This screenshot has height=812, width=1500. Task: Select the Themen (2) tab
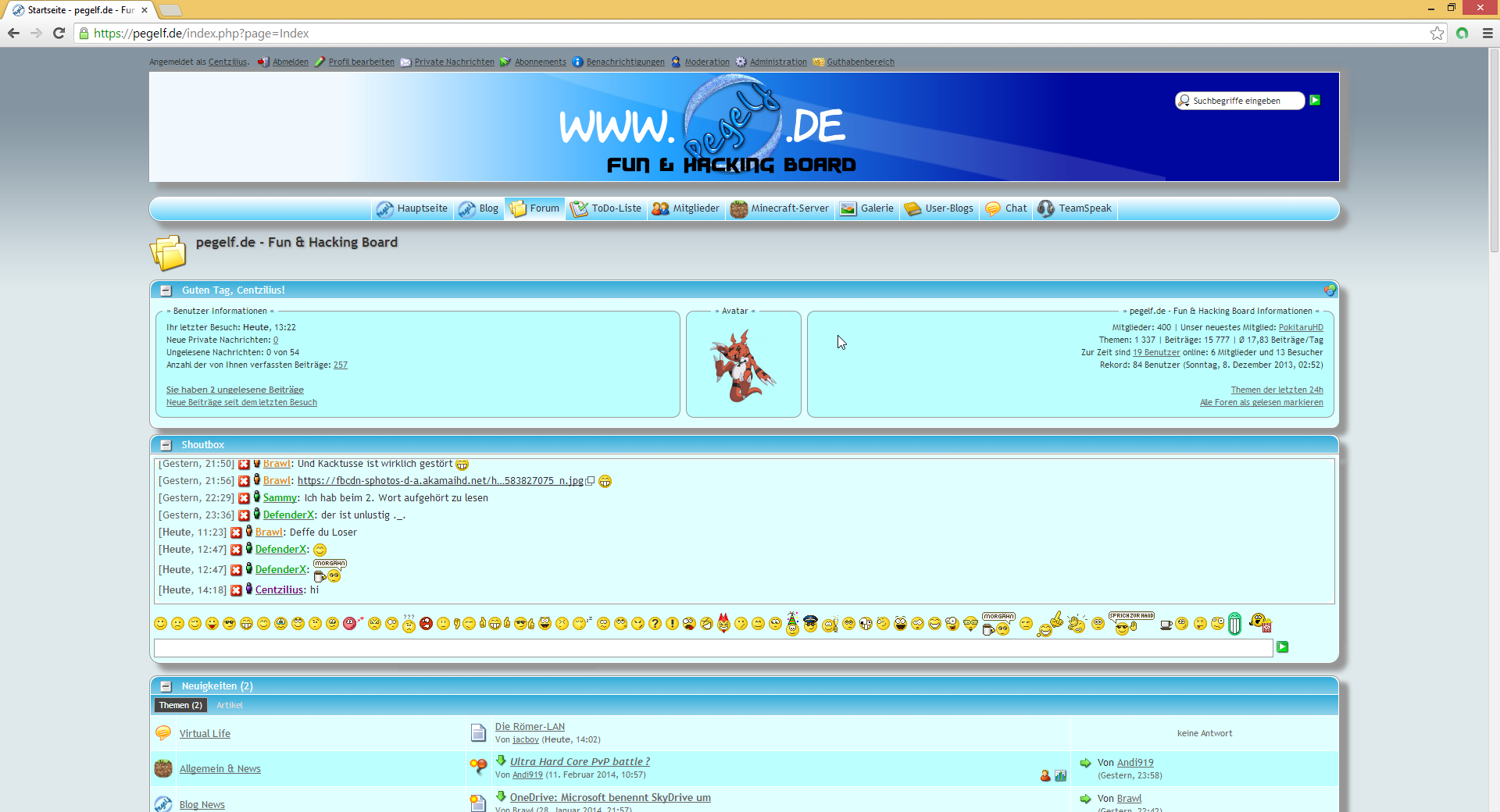(180, 706)
